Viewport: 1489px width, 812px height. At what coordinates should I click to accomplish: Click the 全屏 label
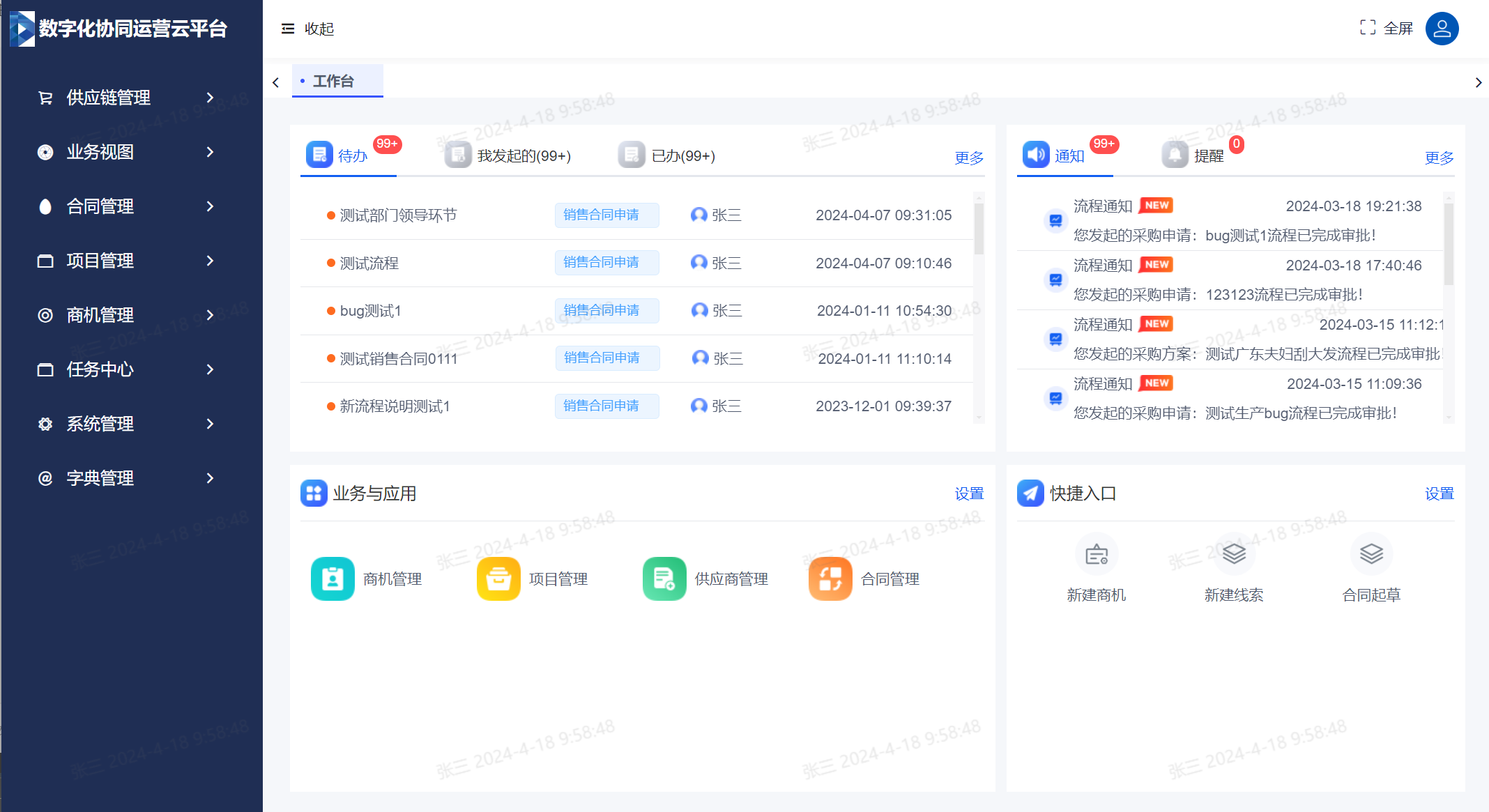point(1398,29)
